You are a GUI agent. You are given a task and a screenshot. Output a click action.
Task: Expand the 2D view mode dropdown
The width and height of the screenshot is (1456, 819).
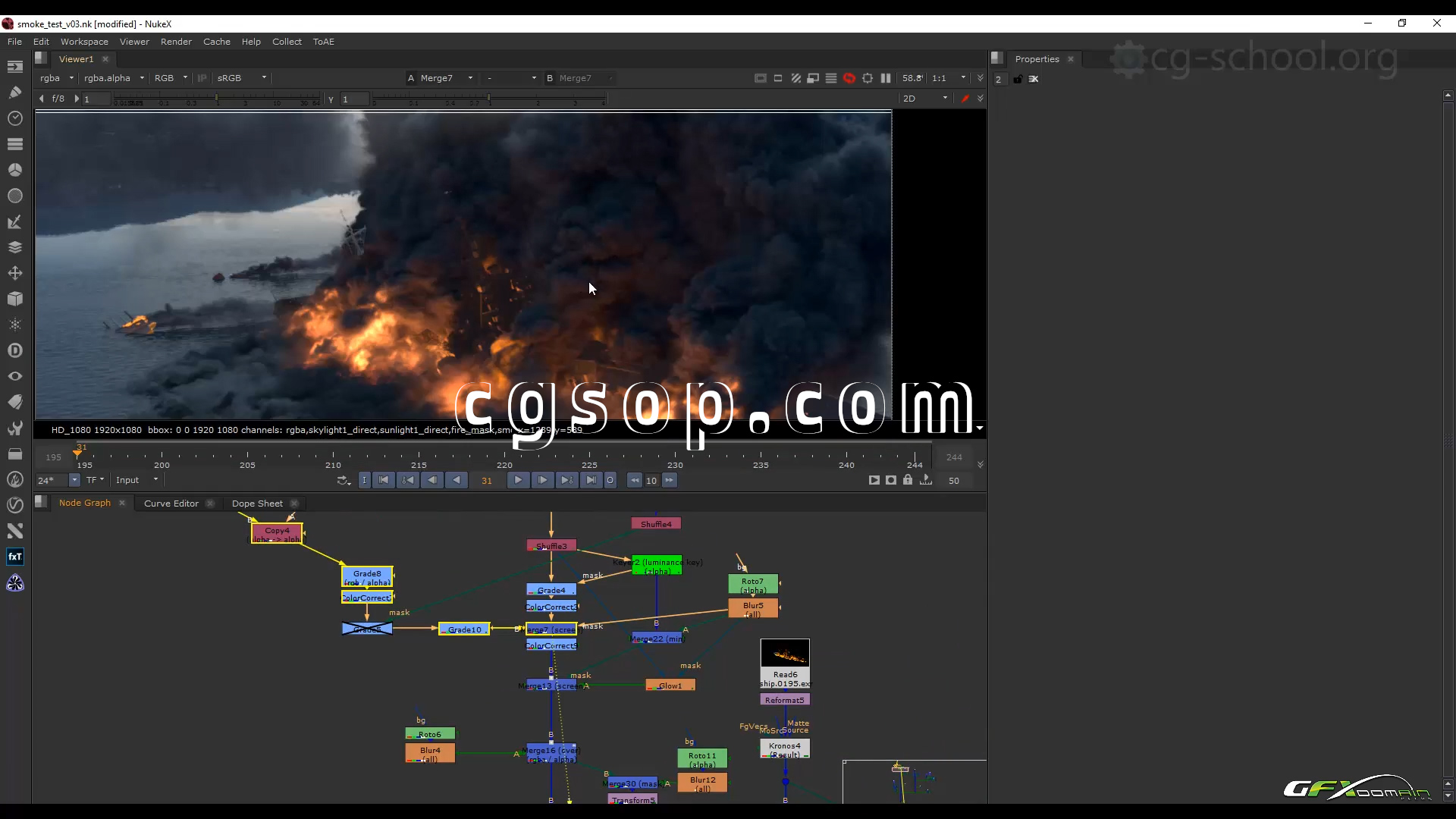[924, 99]
